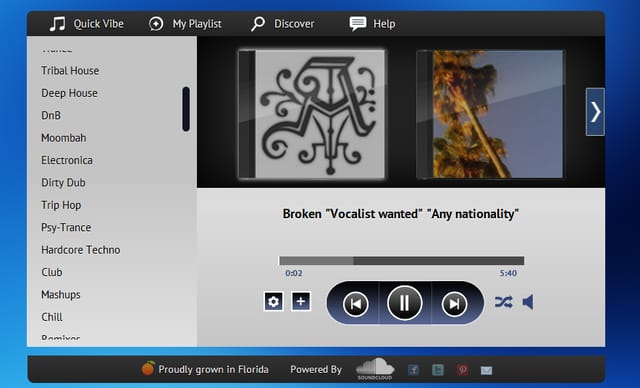Image resolution: width=640 pixels, height=388 pixels.
Task: Open the SoundCloud logo link
Action: [x=375, y=369]
